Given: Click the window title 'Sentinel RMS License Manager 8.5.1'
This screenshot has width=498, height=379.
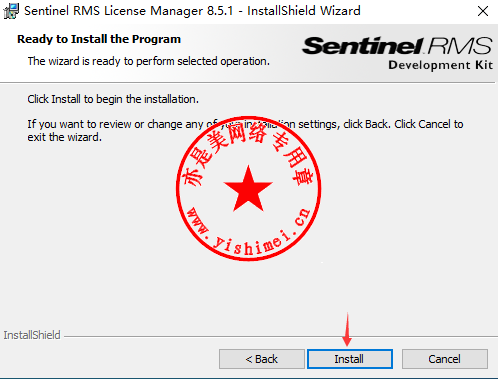Looking at the screenshot, I should [x=129, y=11].
